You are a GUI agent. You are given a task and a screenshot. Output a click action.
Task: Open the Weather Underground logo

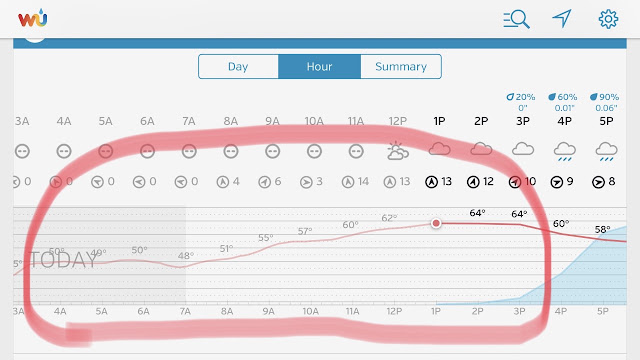pos(33,18)
